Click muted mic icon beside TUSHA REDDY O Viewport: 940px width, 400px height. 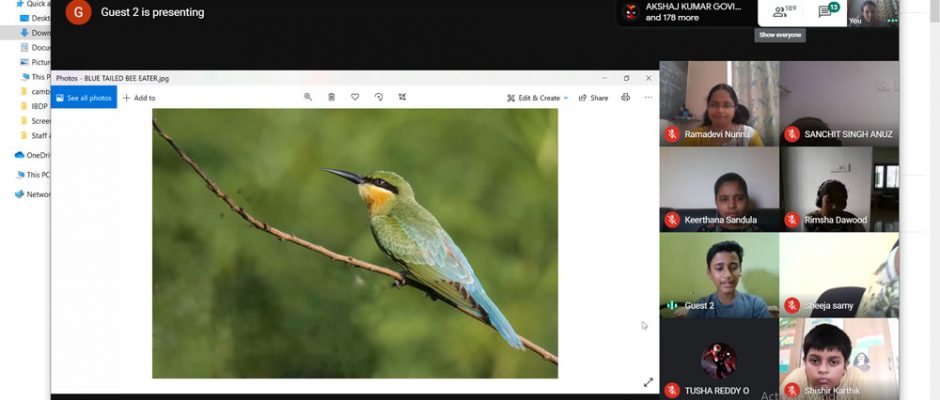pyautogui.click(x=672, y=390)
